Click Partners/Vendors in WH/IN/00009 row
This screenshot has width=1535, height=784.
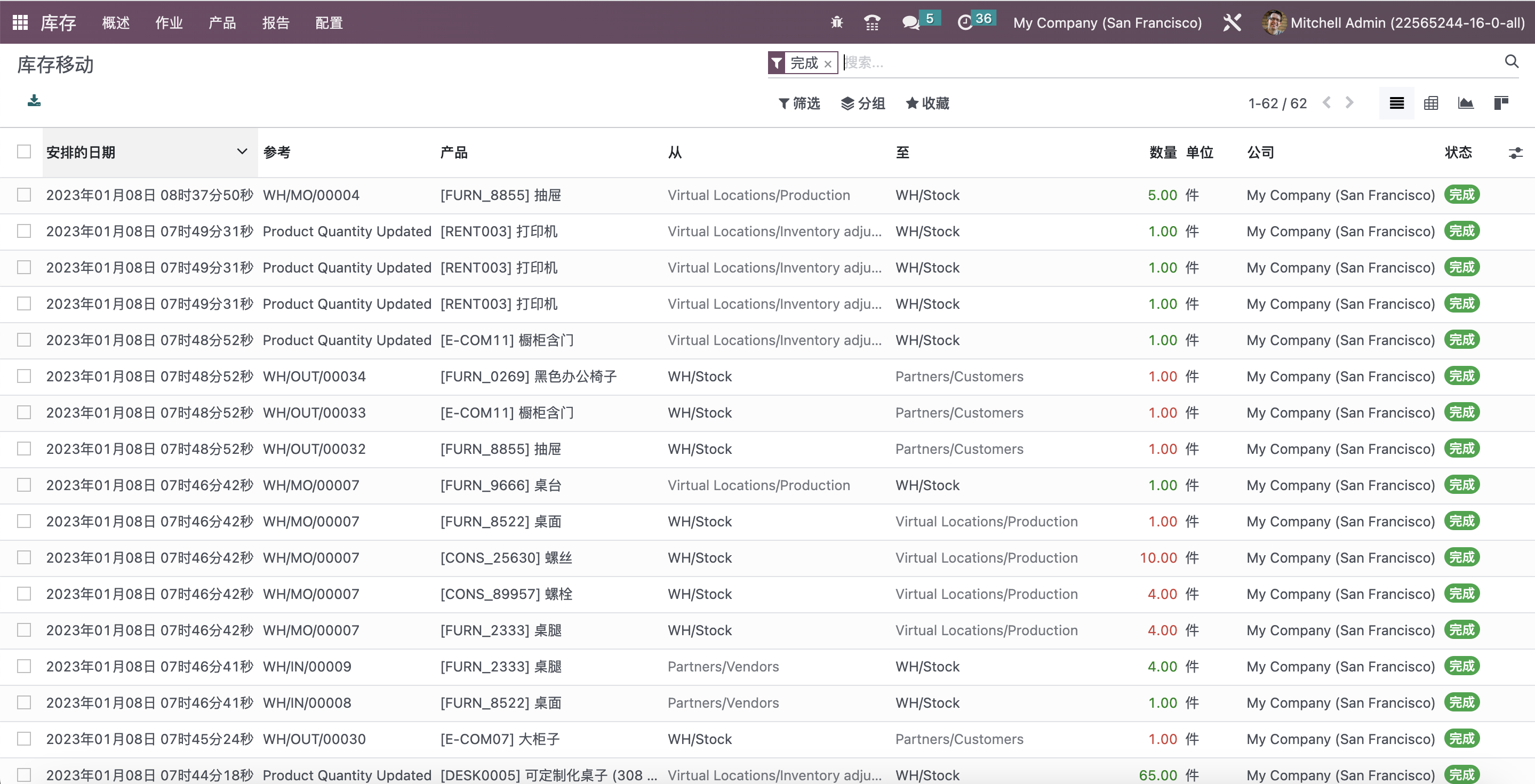click(723, 667)
